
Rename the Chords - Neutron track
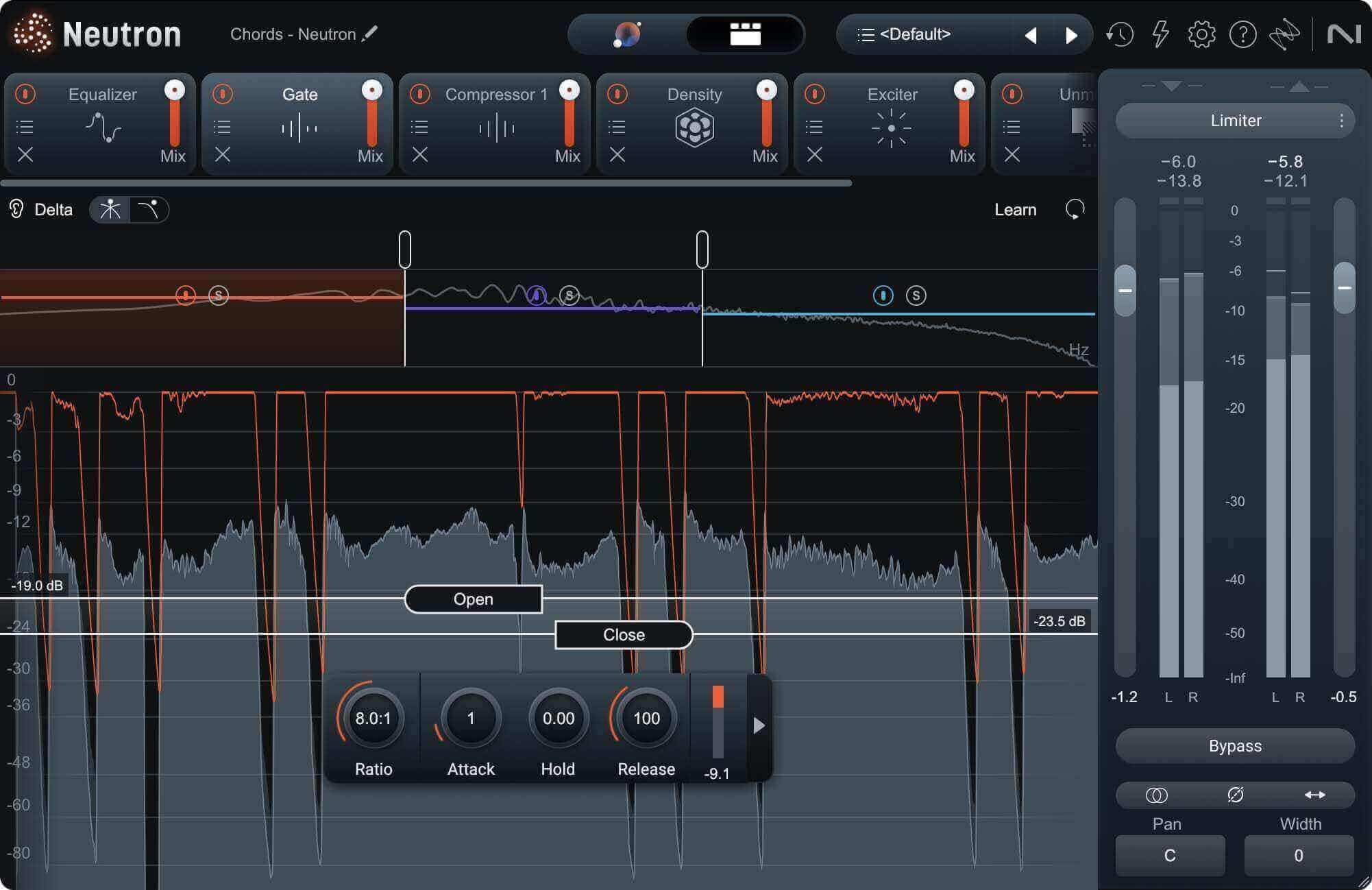pos(370,34)
